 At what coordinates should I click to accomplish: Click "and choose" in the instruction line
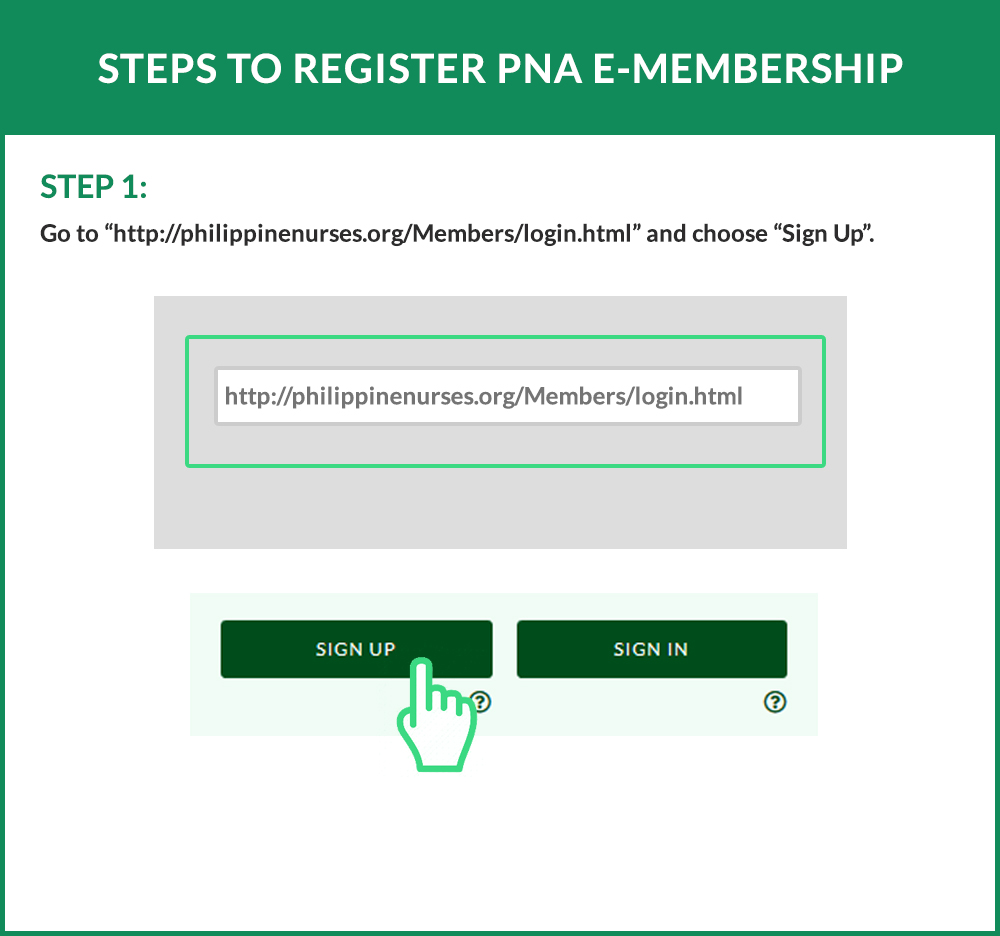click(x=704, y=234)
